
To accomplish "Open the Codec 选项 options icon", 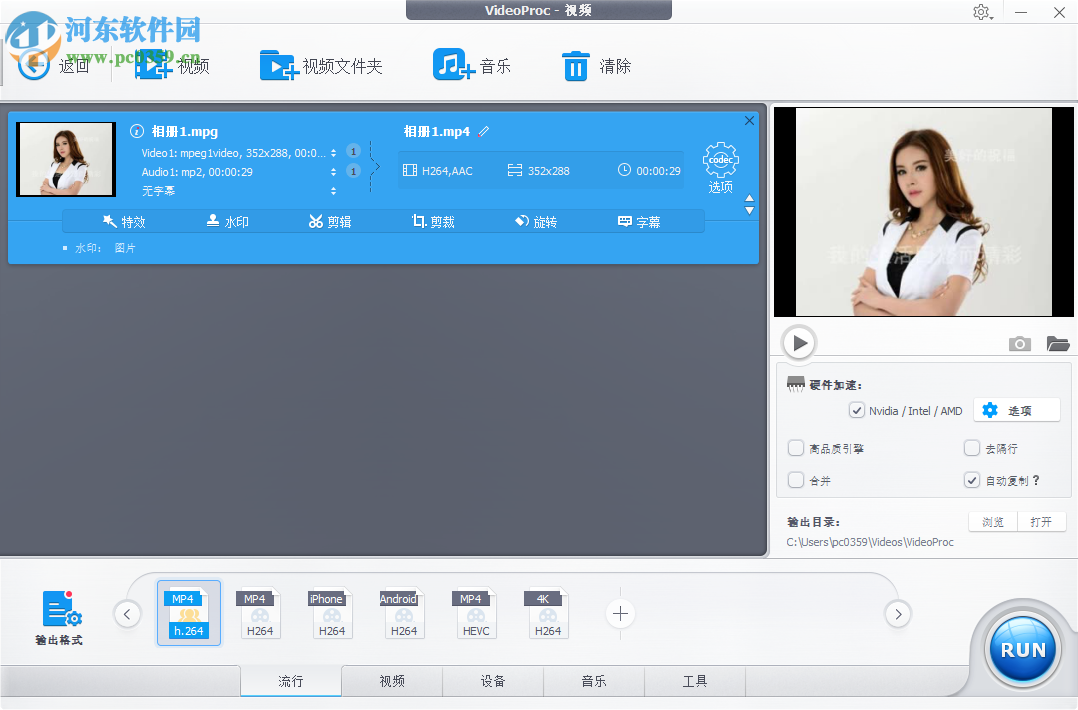I will point(721,160).
